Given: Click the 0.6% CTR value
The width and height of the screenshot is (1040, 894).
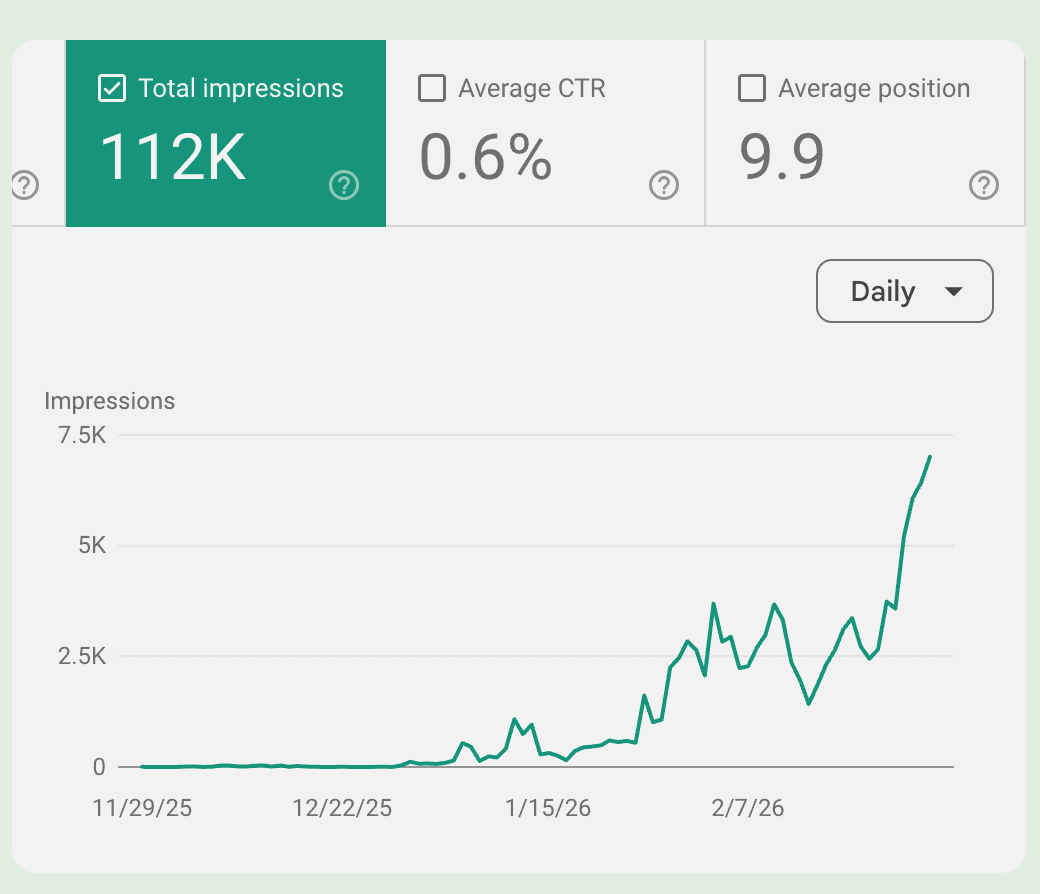Looking at the screenshot, I should (486, 157).
